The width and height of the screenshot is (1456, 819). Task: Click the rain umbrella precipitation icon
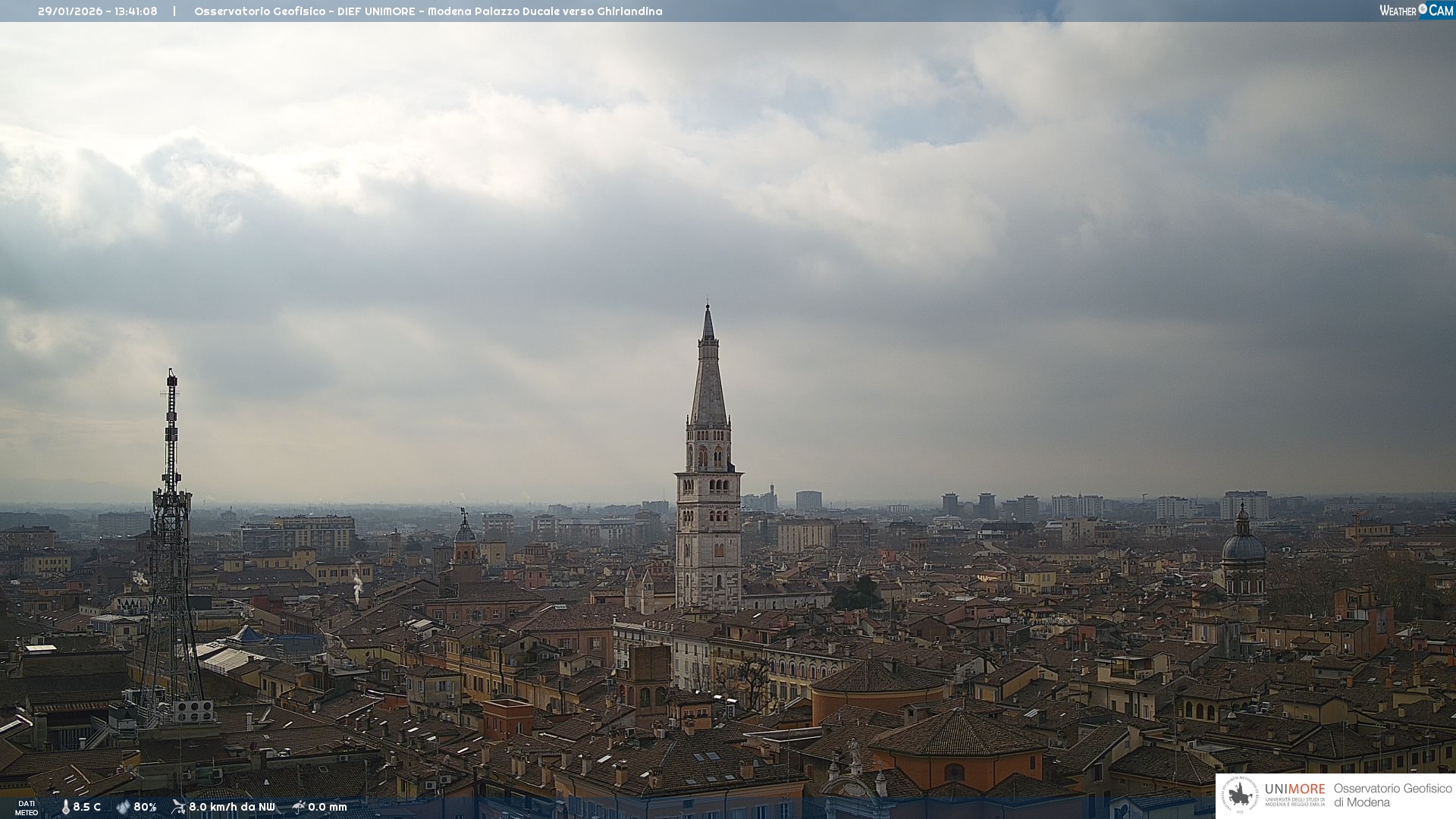point(299,807)
